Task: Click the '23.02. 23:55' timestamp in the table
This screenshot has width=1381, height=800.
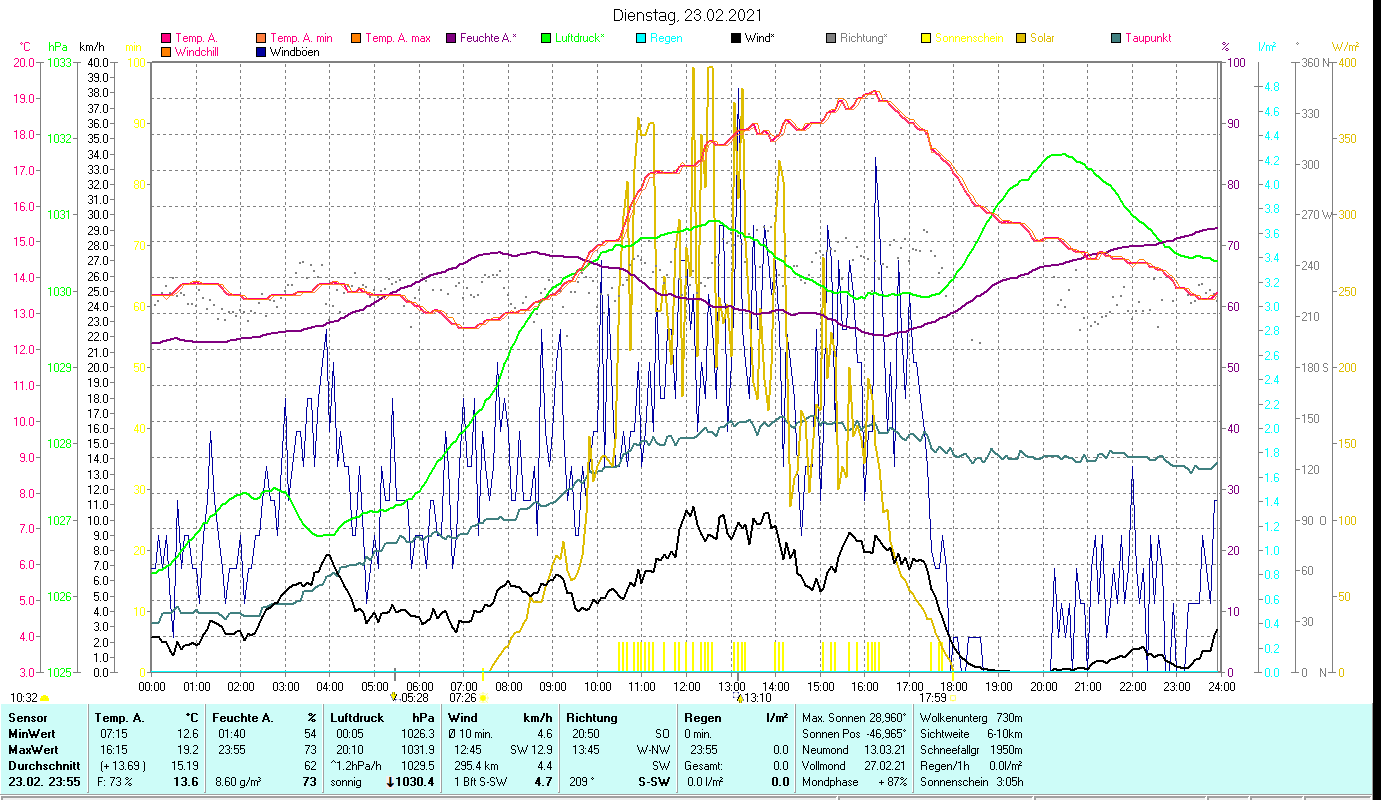Action: [x=43, y=782]
